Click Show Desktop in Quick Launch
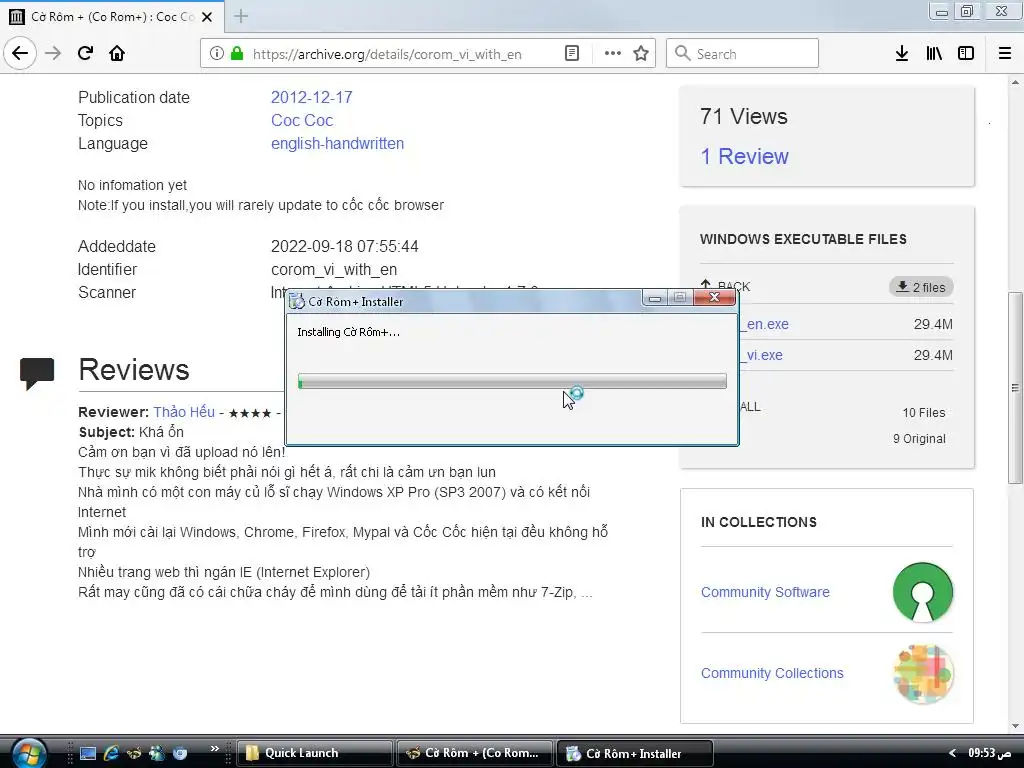Viewport: 1024px width, 768px height. click(x=88, y=753)
